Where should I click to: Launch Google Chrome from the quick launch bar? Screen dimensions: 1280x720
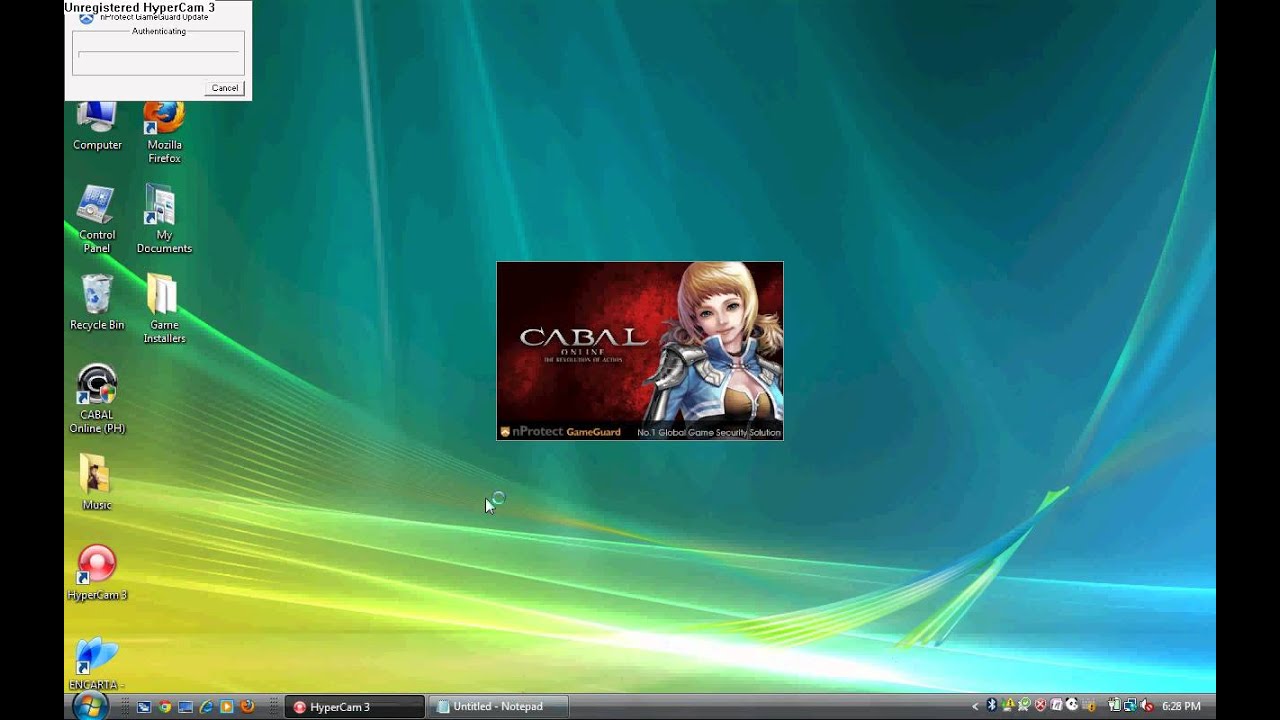coord(165,706)
